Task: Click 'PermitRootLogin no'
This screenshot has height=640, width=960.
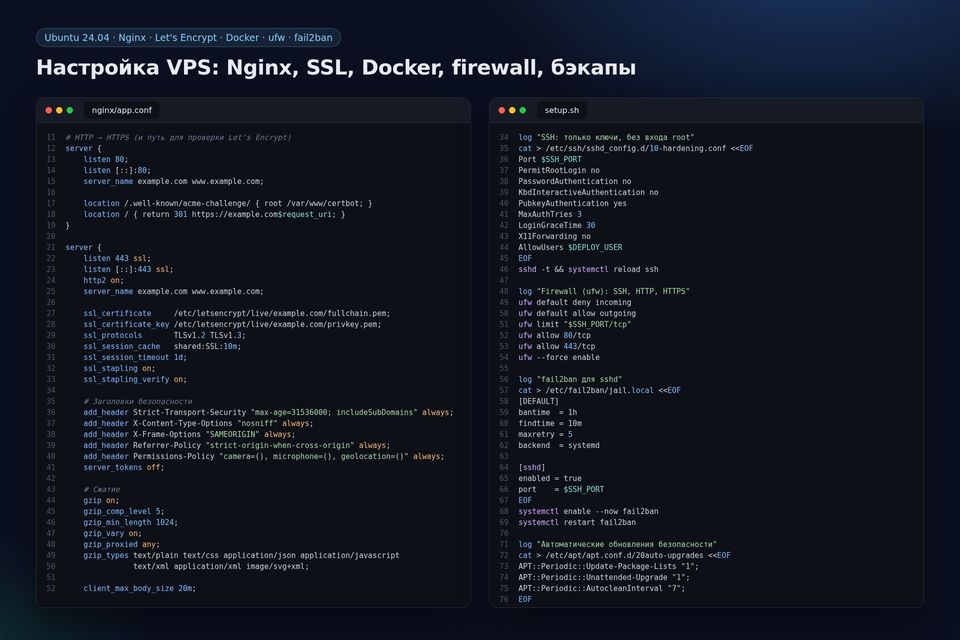Action: tap(559, 170)
